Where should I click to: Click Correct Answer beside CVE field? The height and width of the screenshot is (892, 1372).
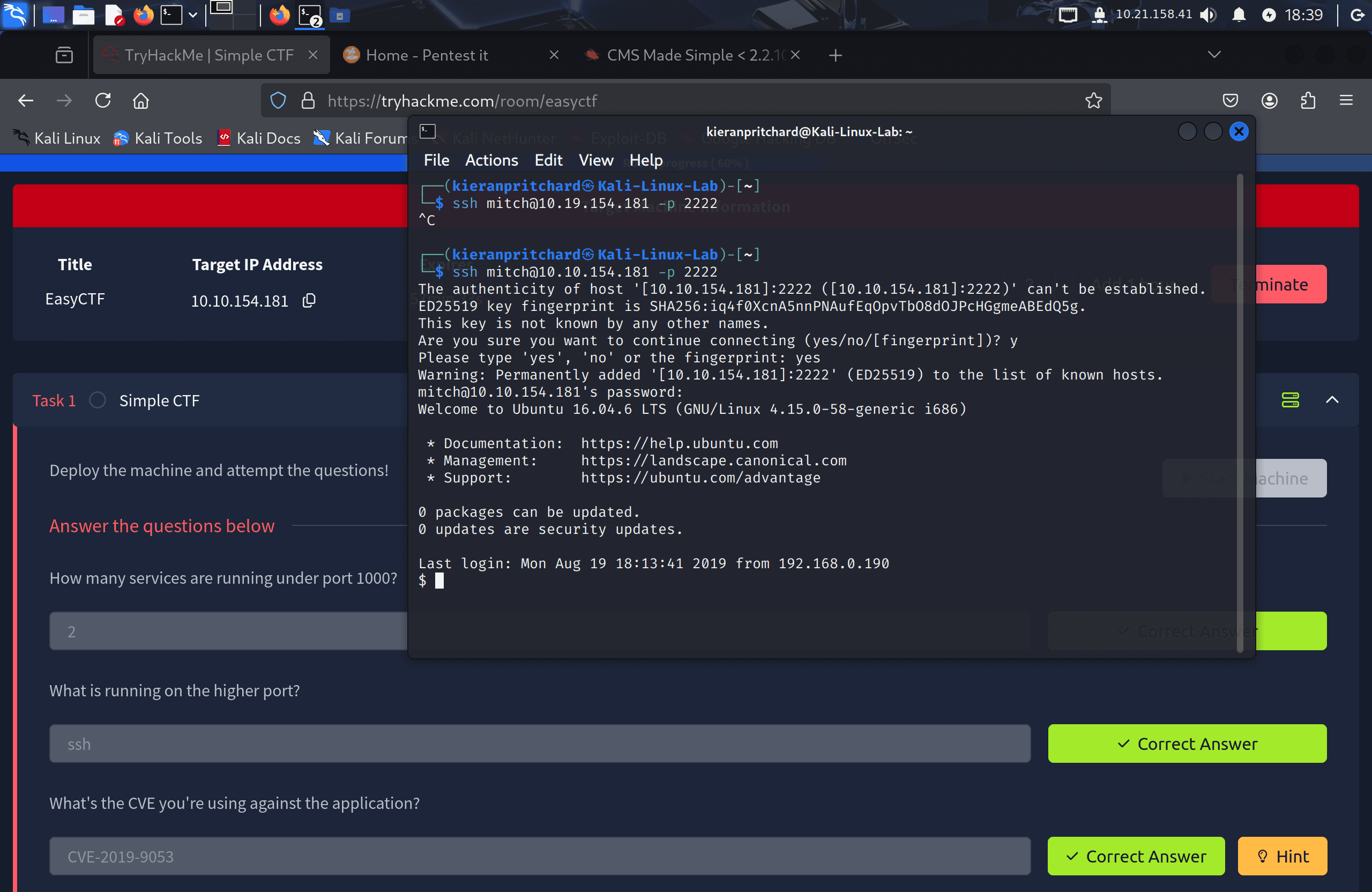tap(1136, 856)
